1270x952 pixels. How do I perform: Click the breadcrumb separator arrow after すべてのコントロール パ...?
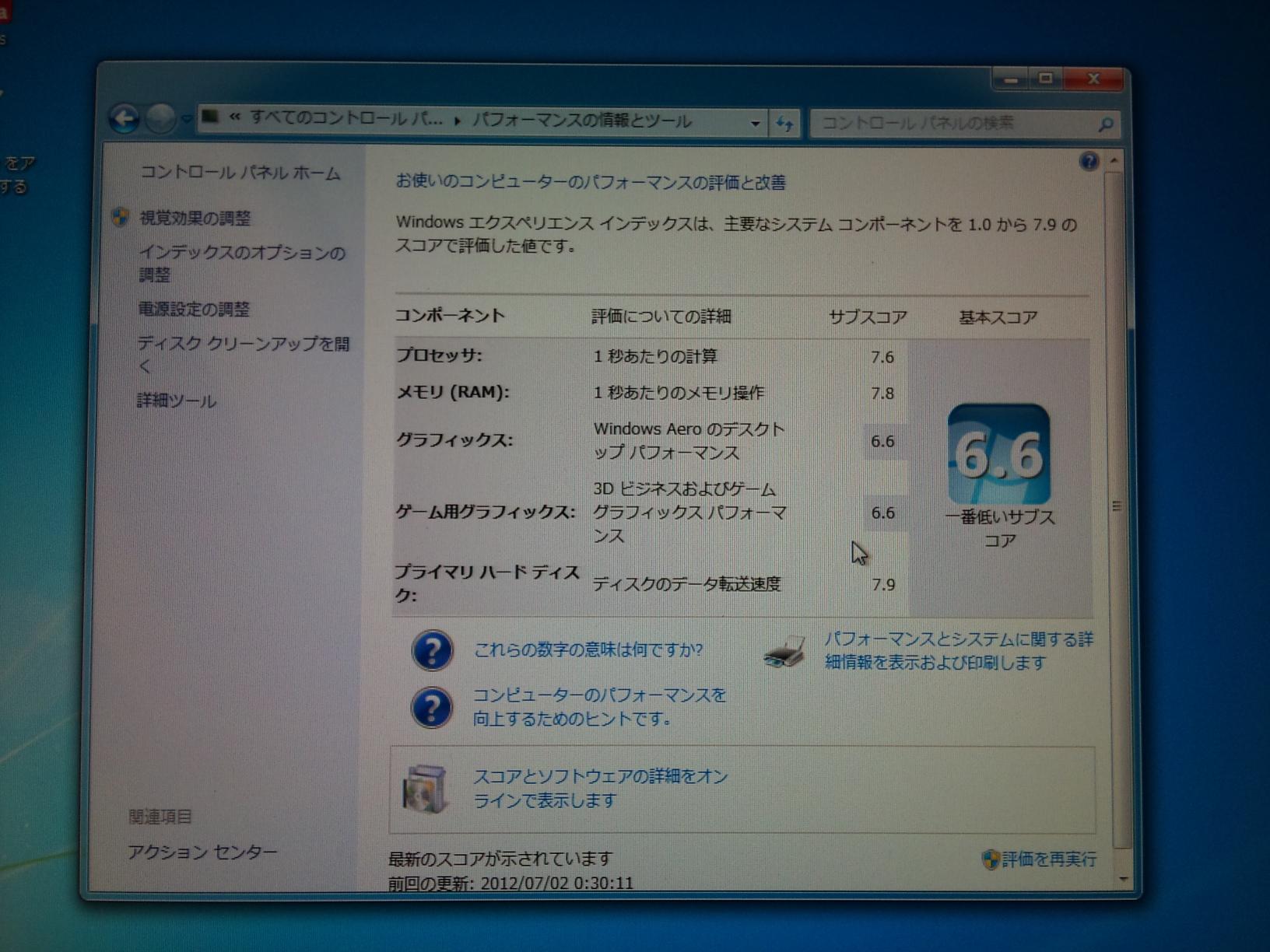point(458,121)
